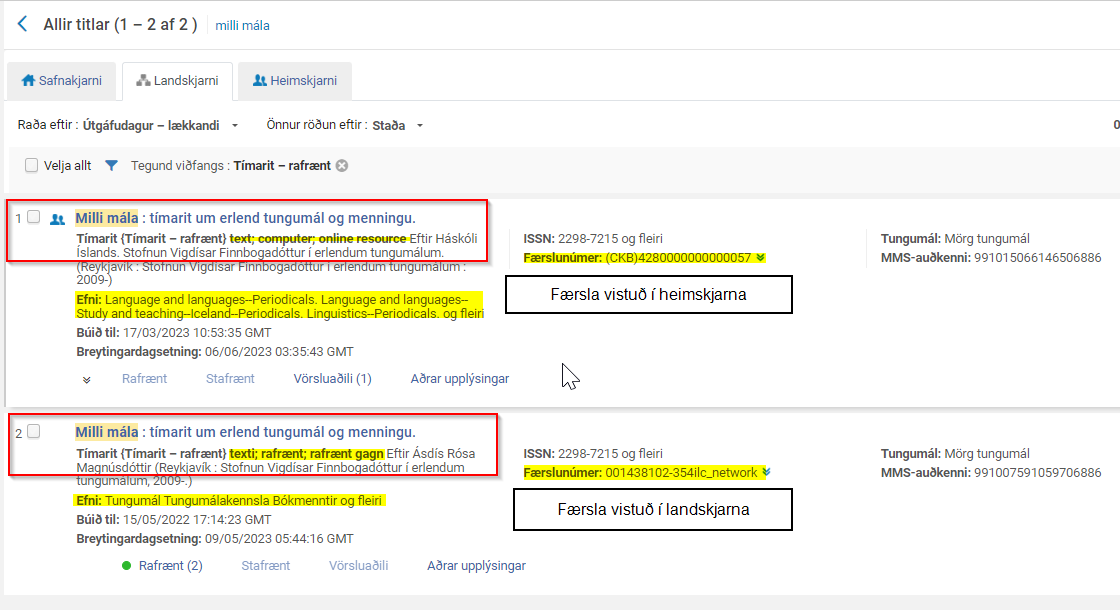This screenshot has width=1120, height=610.
Task: Click Efni Tungumál Tungumálakennsla text of record 2
Action: (x=229, y=501)
